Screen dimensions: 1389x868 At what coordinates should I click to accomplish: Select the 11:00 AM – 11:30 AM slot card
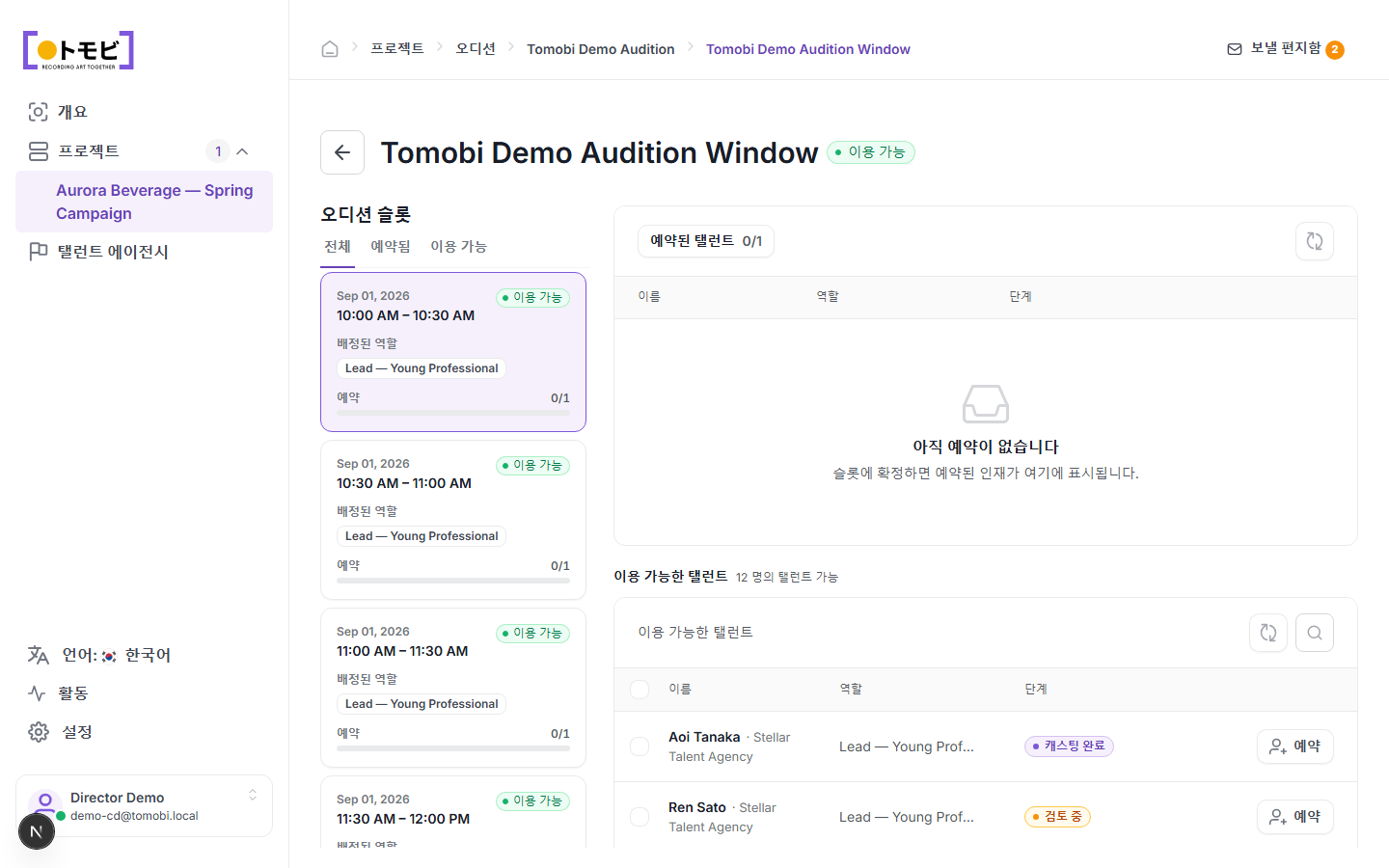tap(453, 688)
